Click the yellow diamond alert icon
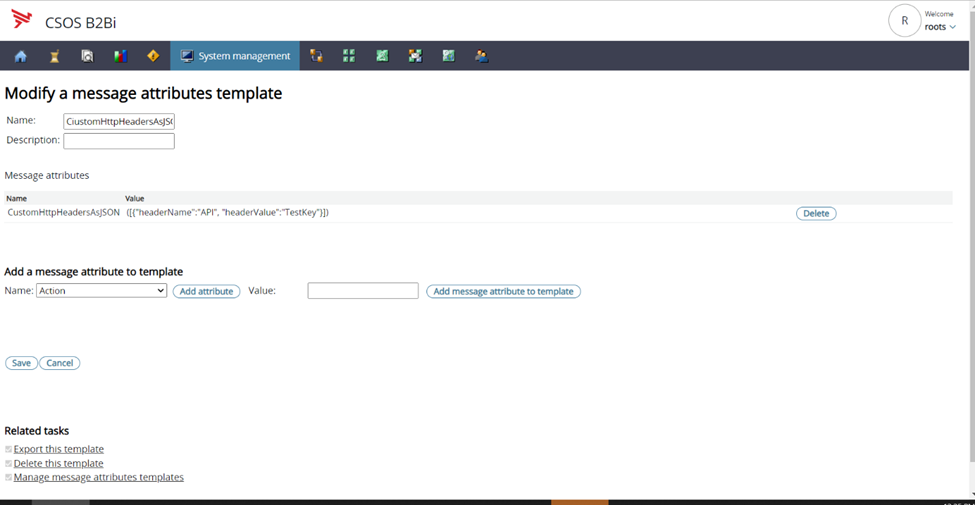Screen dimensions: 975x505 tap(153, 56)
